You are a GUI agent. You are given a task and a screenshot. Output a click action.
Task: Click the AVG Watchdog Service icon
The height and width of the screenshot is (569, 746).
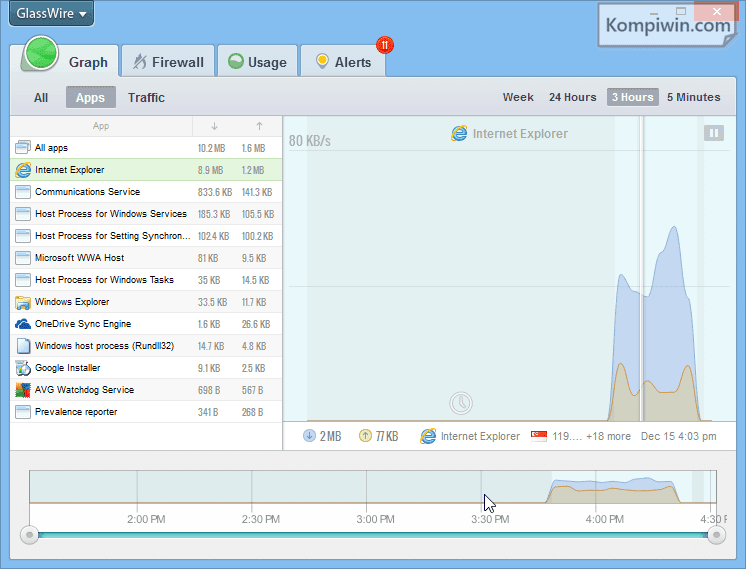pos(23,390)
